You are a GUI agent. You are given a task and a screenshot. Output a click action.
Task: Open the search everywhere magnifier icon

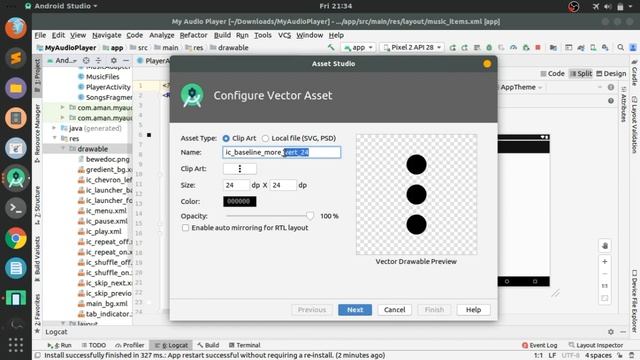[x=620, y=48]
